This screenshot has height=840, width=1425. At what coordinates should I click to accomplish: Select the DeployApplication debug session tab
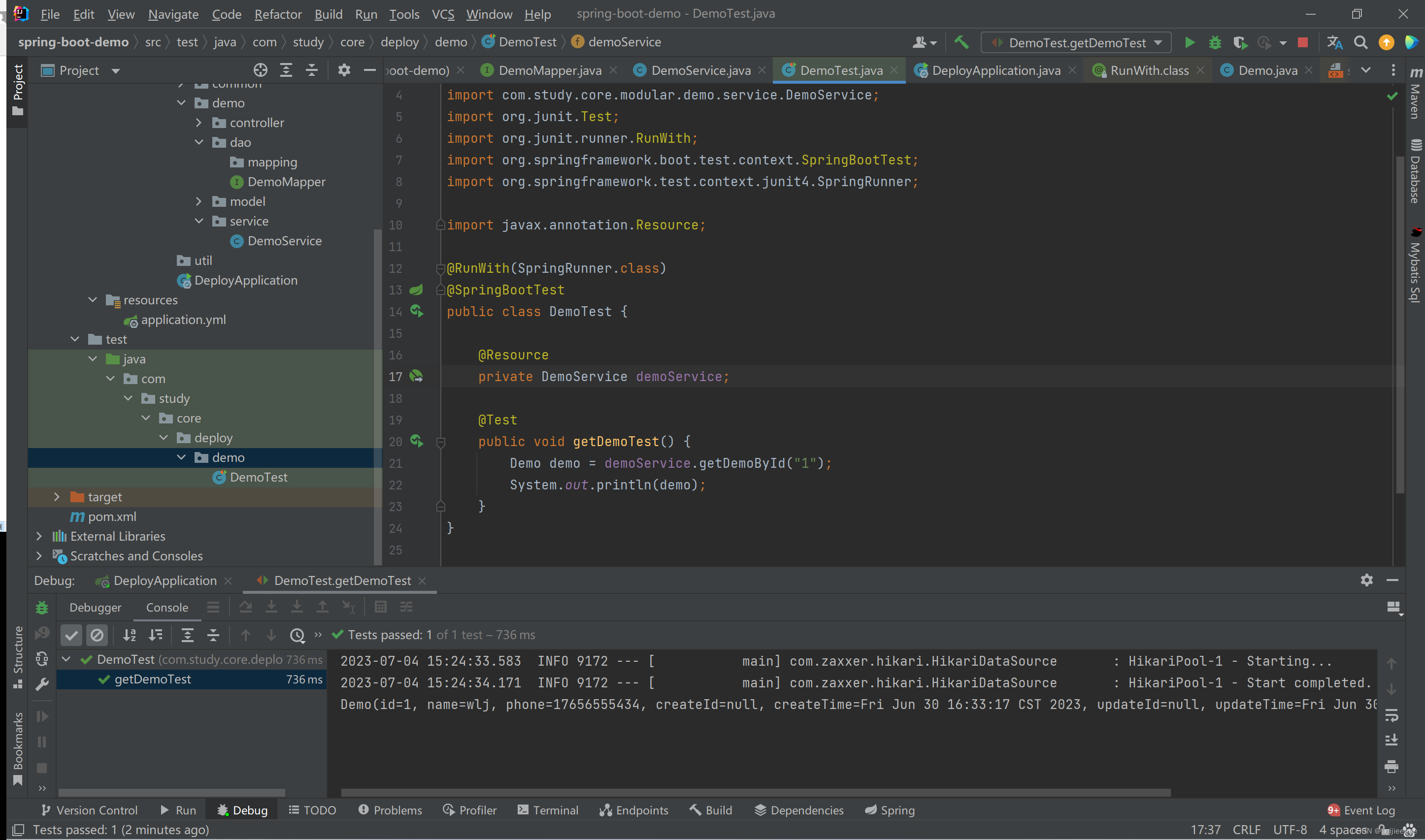(165, 580)
